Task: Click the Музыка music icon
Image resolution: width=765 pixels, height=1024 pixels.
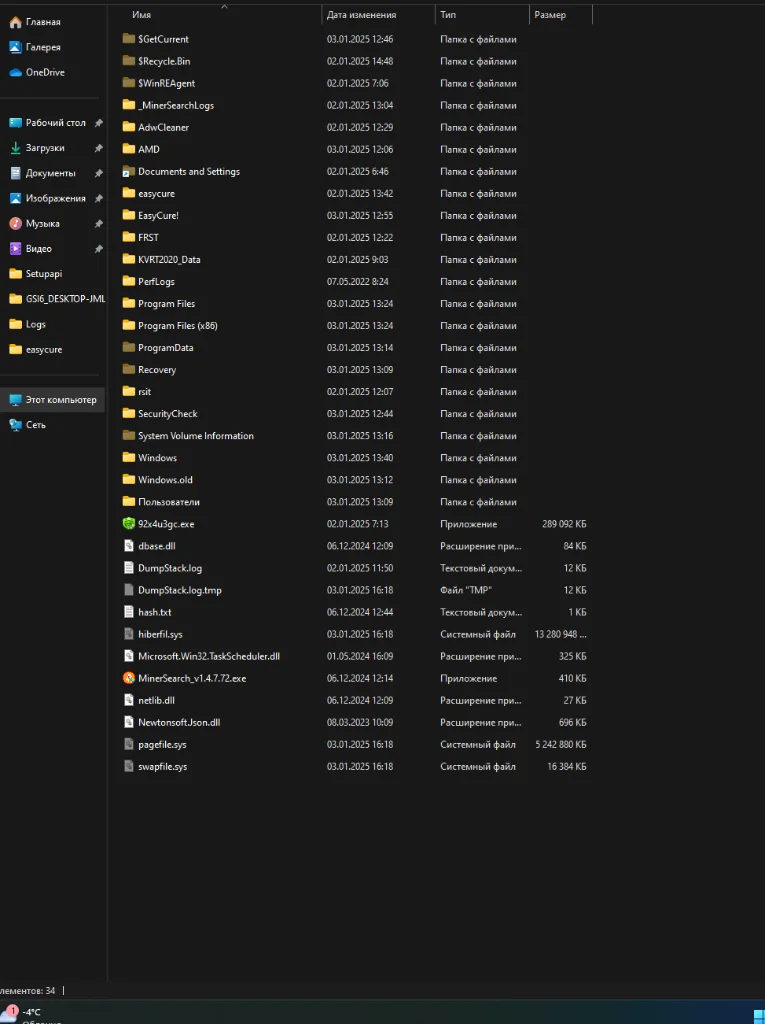Action: coord(16,223)
